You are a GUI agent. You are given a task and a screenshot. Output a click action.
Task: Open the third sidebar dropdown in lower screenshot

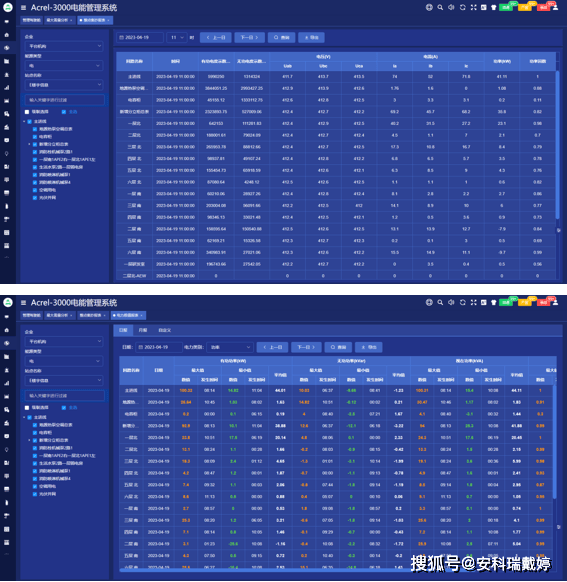[64, 380]
